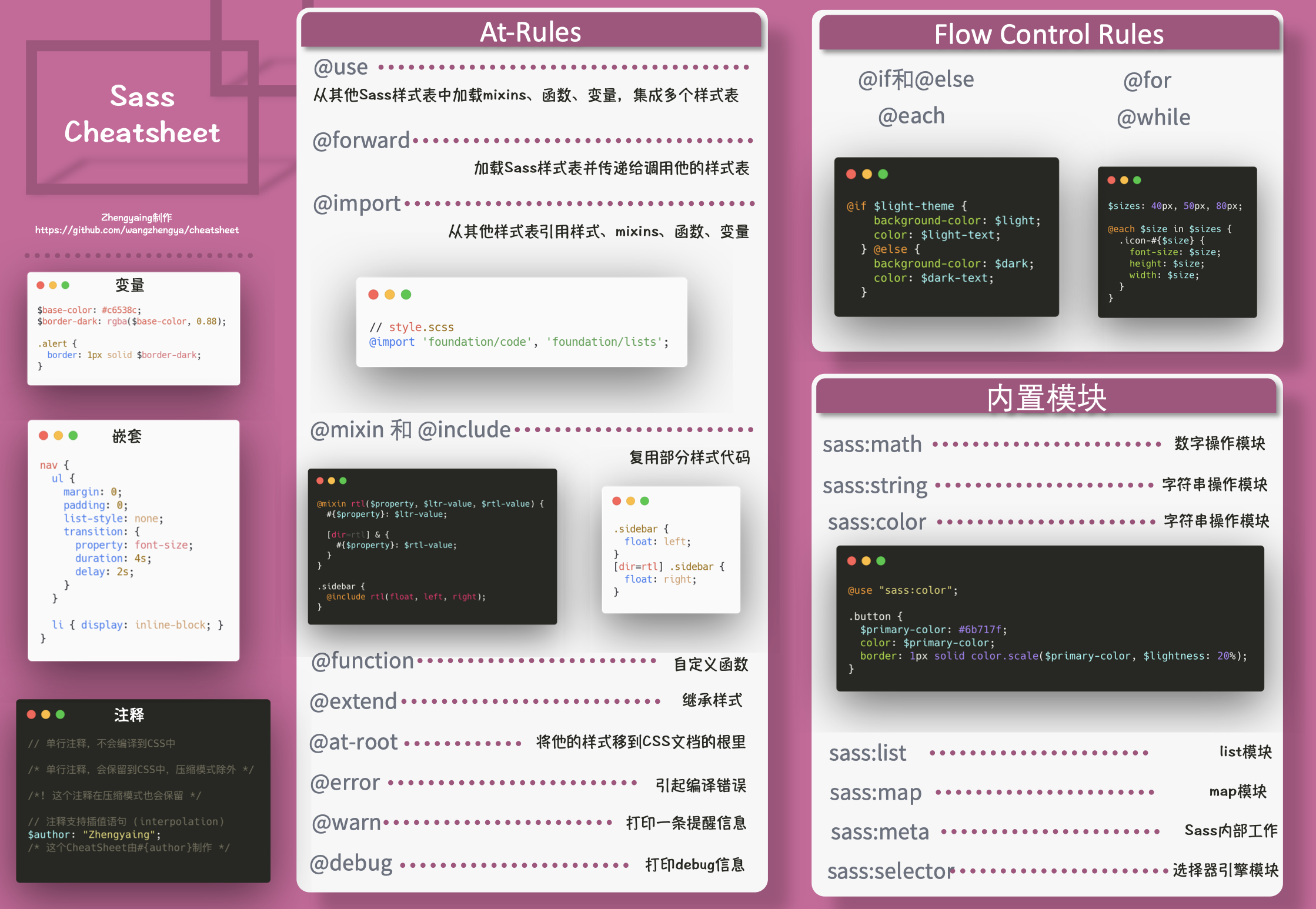Click the red dot in the 注释 code card
1316x909 pixels.
pos(31,714)
